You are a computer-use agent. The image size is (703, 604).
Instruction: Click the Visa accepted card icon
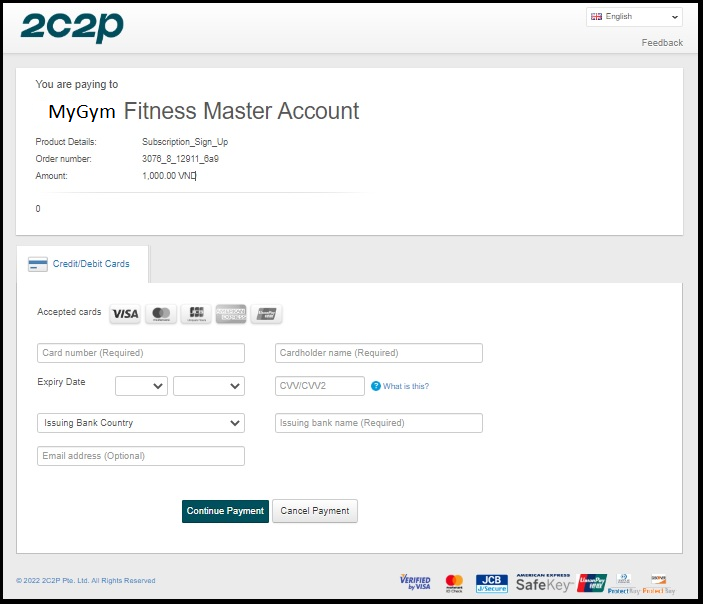125,314
